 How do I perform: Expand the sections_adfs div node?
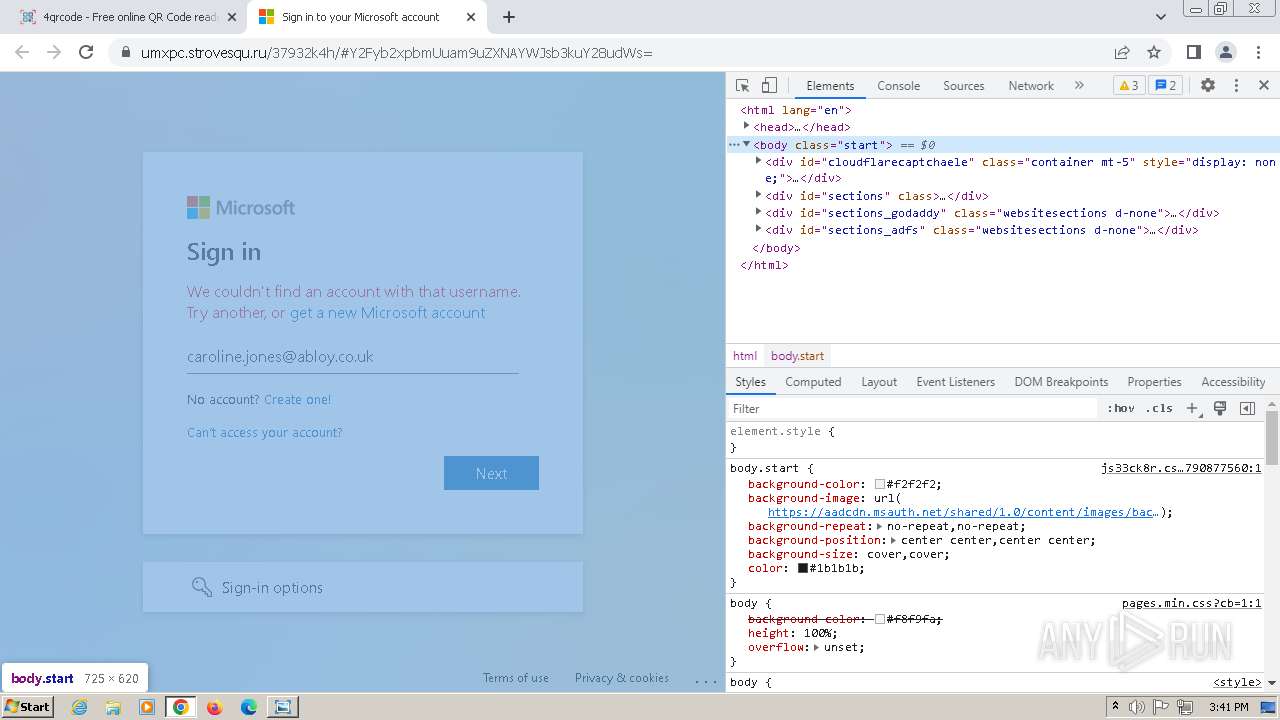[x=758, y=229]
